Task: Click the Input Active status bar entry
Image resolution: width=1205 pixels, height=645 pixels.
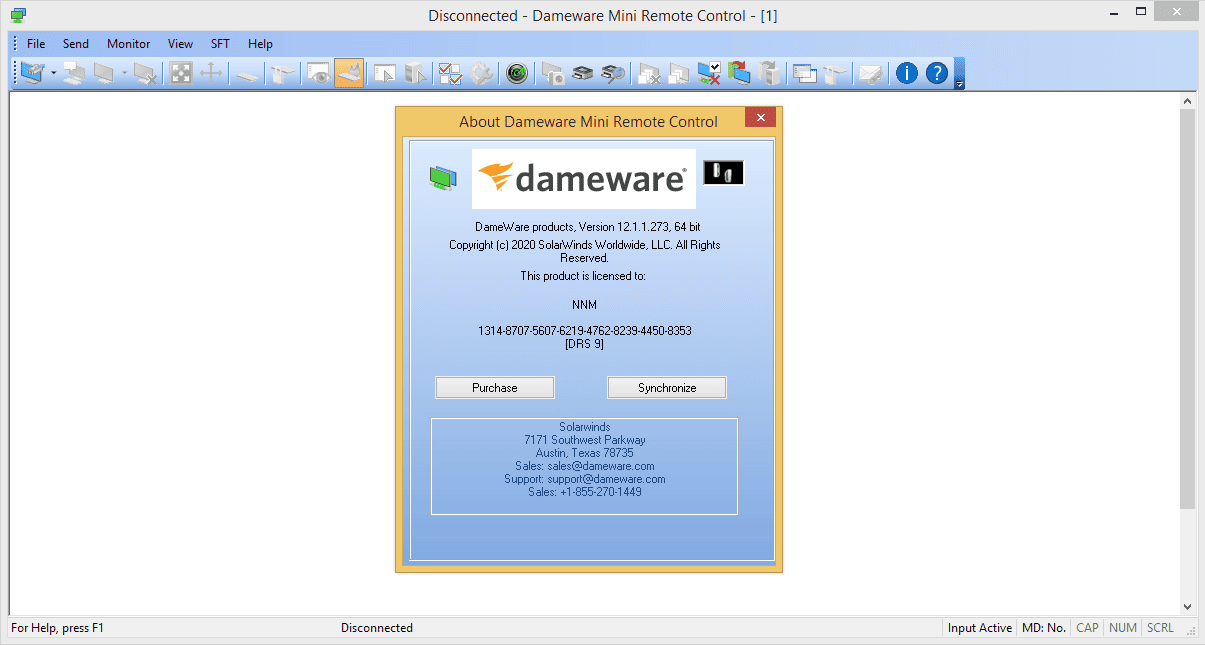Action: 980,628
